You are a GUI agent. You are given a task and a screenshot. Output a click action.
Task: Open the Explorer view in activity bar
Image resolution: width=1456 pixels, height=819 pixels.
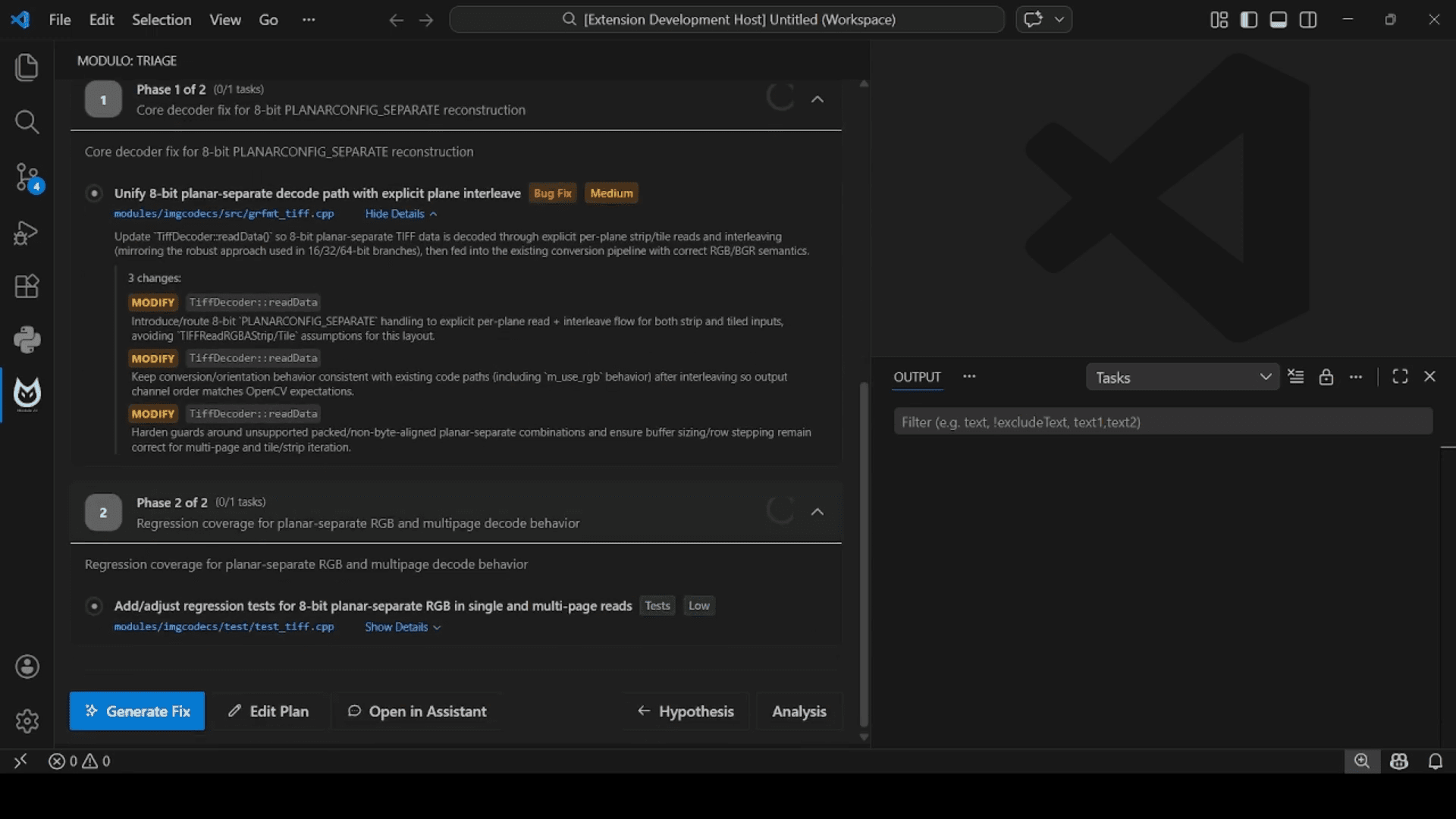click(27, 67)
